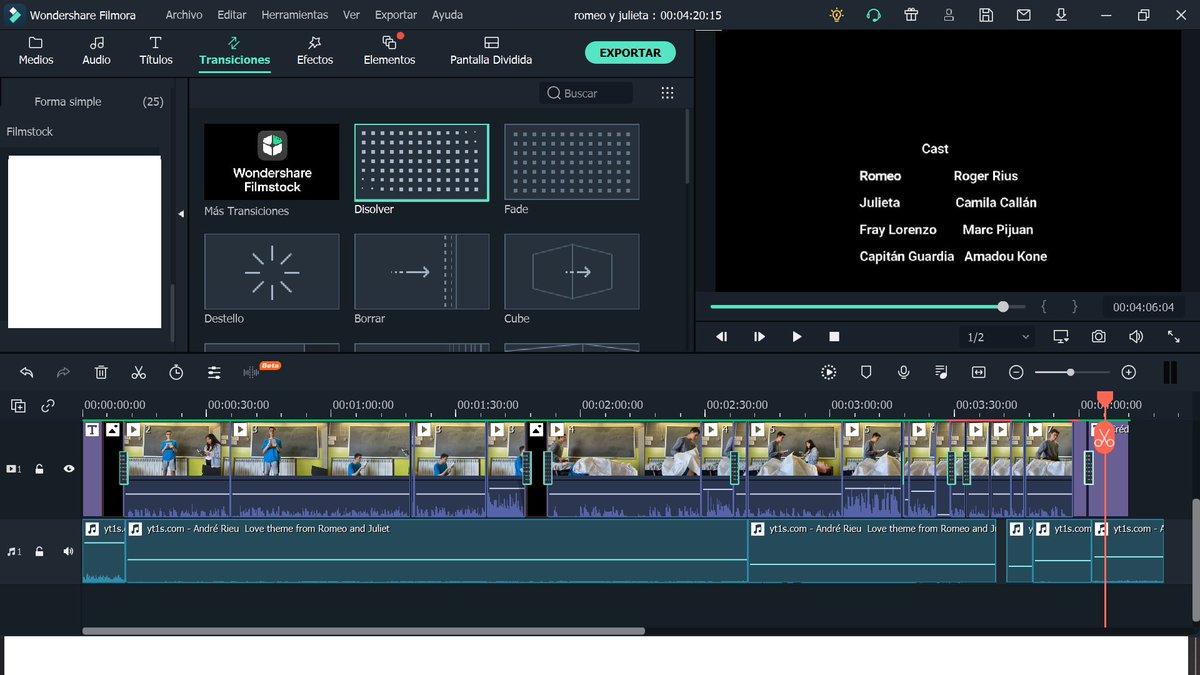1200x675 pixels.
Task: Click the Buscar search field
Action: click(586, 93)
